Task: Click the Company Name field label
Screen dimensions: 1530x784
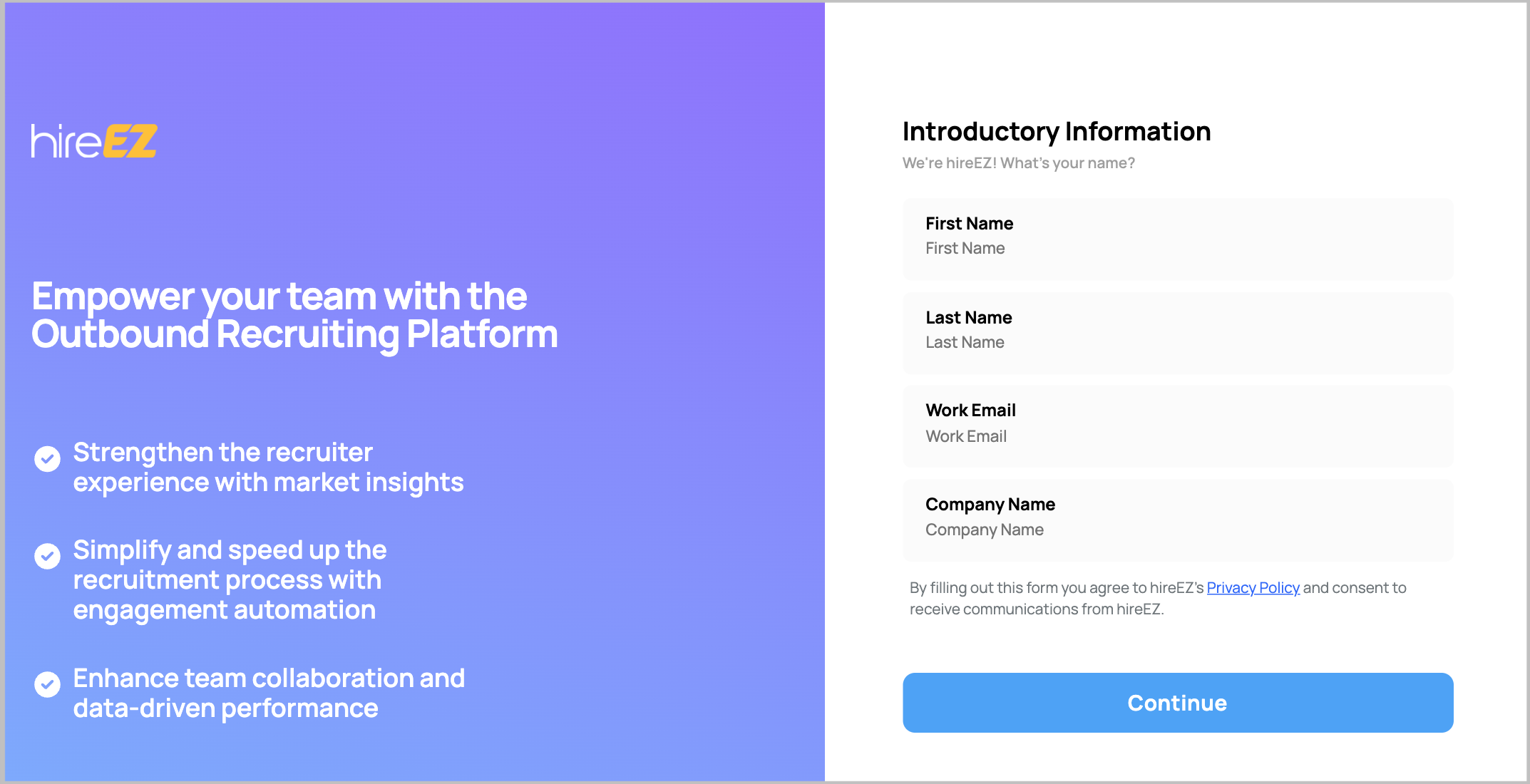Action: point(990,504)
